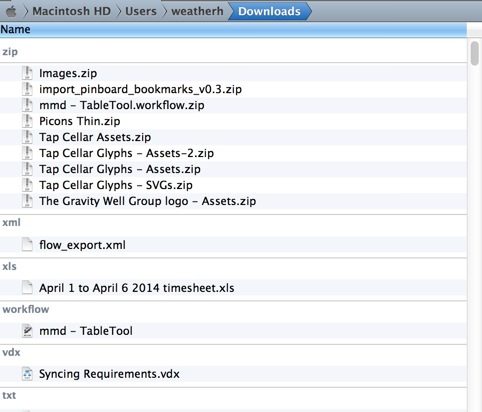Select the import_pinboard_bookmarks_v0.3.zip archive icon
This screenshot has width=482, height=412.
click(27, 89)
